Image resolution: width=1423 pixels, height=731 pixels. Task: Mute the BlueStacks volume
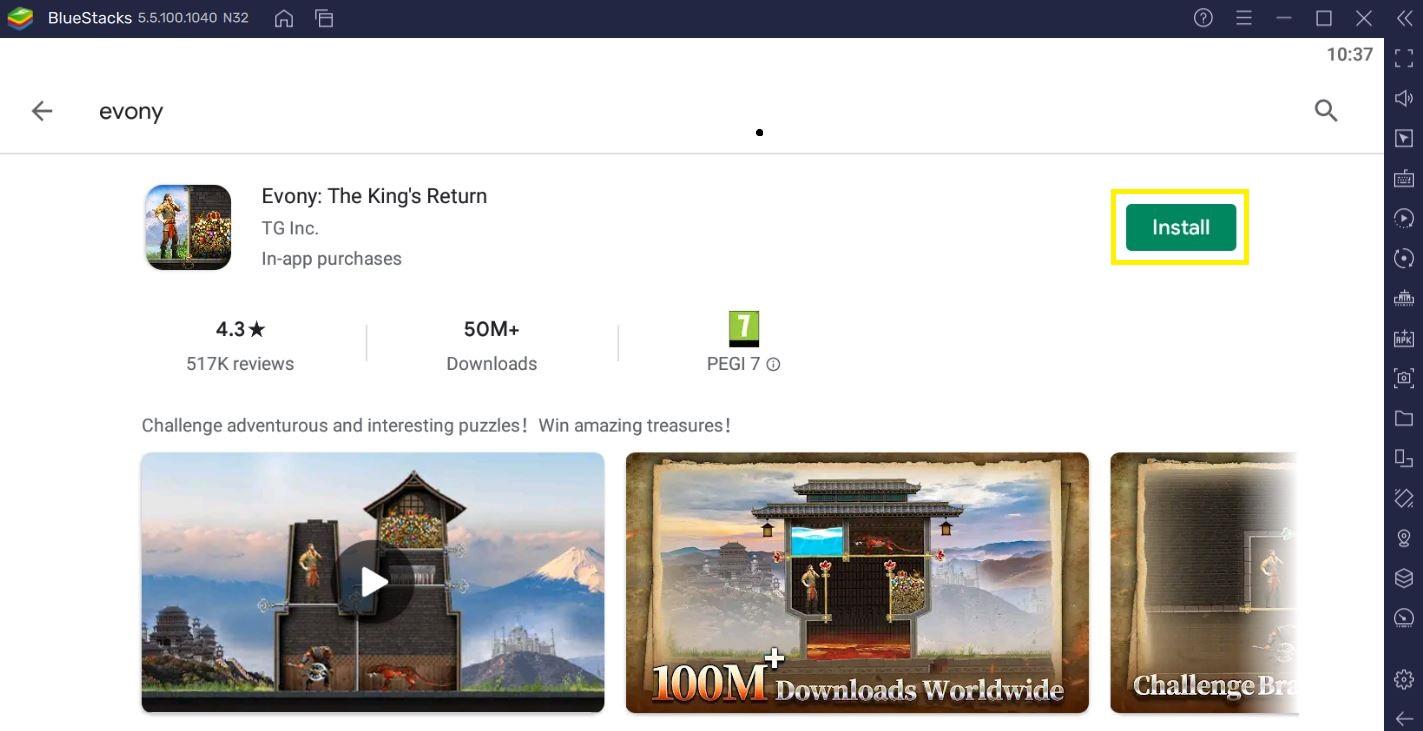pyautogui.click(x=1403, y=97)
